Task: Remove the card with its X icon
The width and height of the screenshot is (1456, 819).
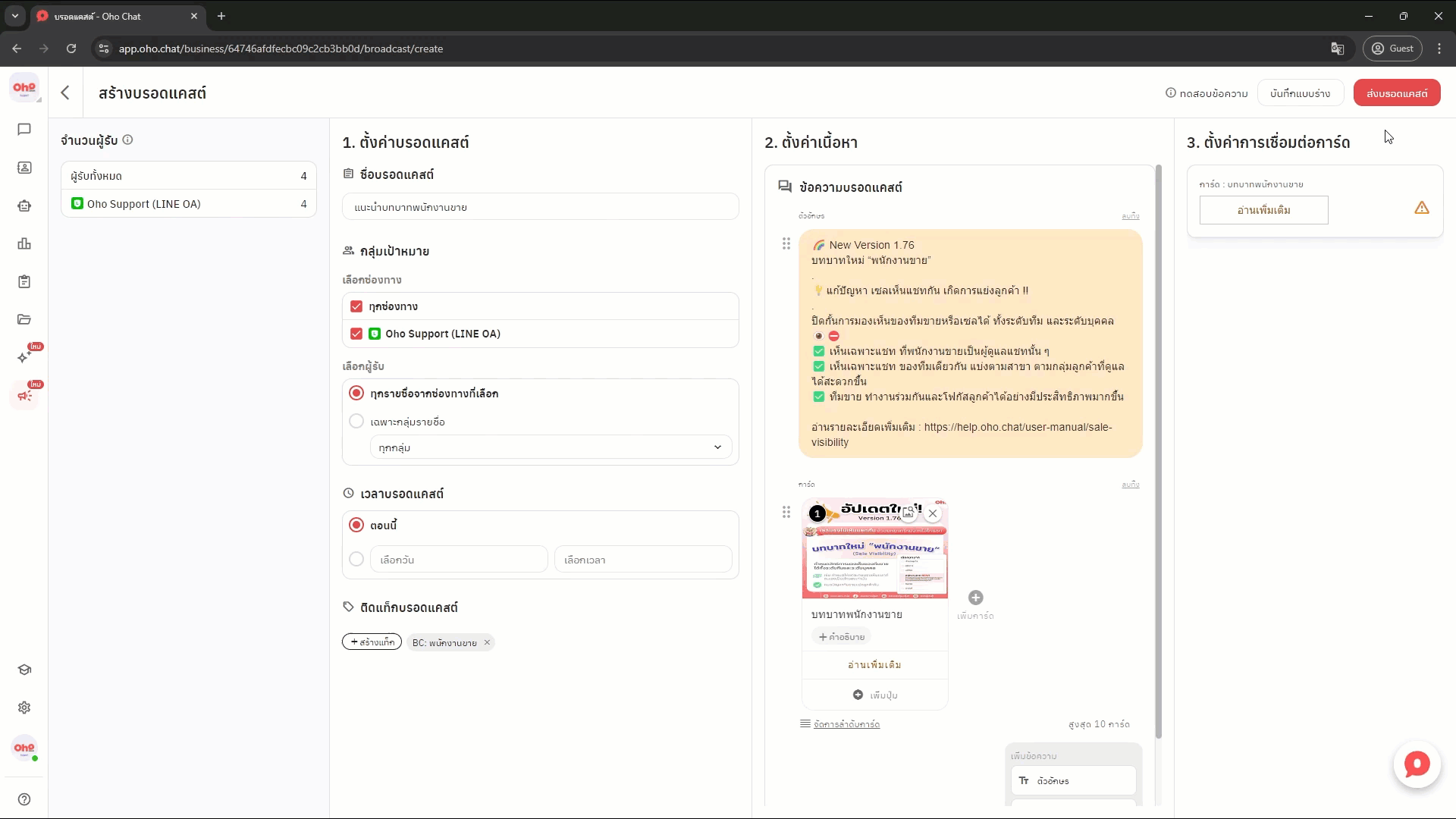Action: 933,513
